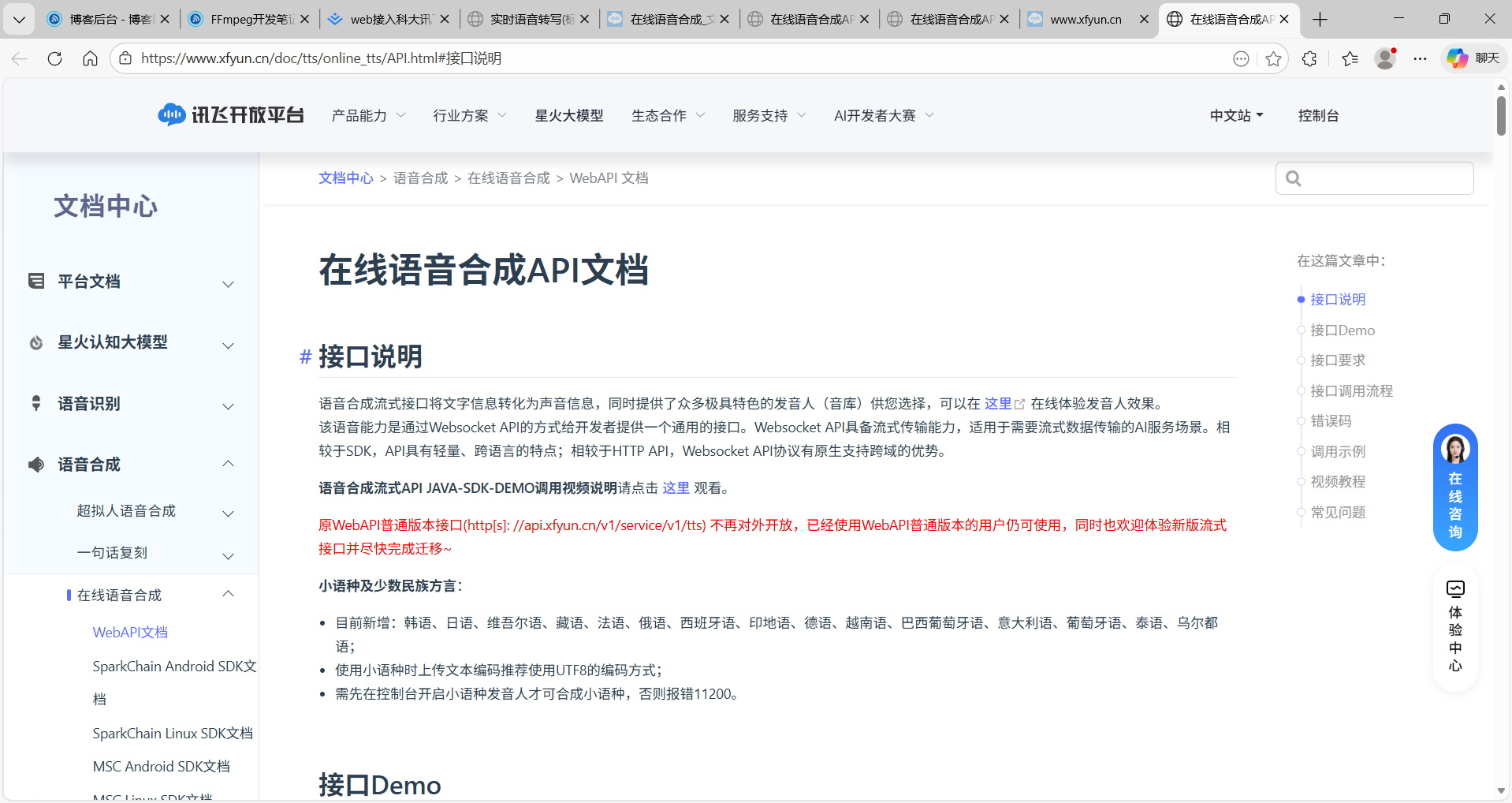Follow the 这里 link to try voices online
The width and height of the screenshot is (1512, 803).
point(998,404)
